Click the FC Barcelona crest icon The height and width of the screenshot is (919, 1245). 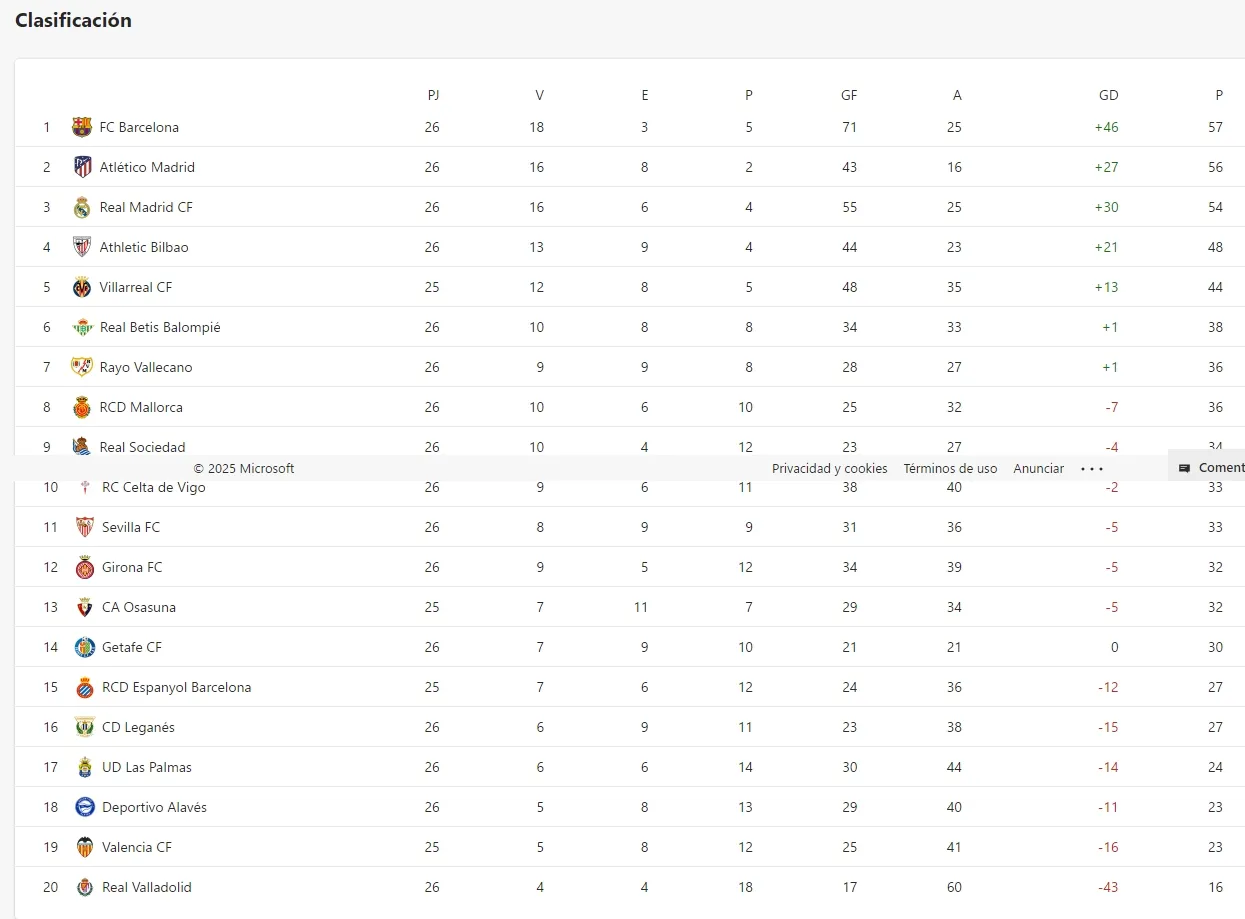(x=82, y=127)
